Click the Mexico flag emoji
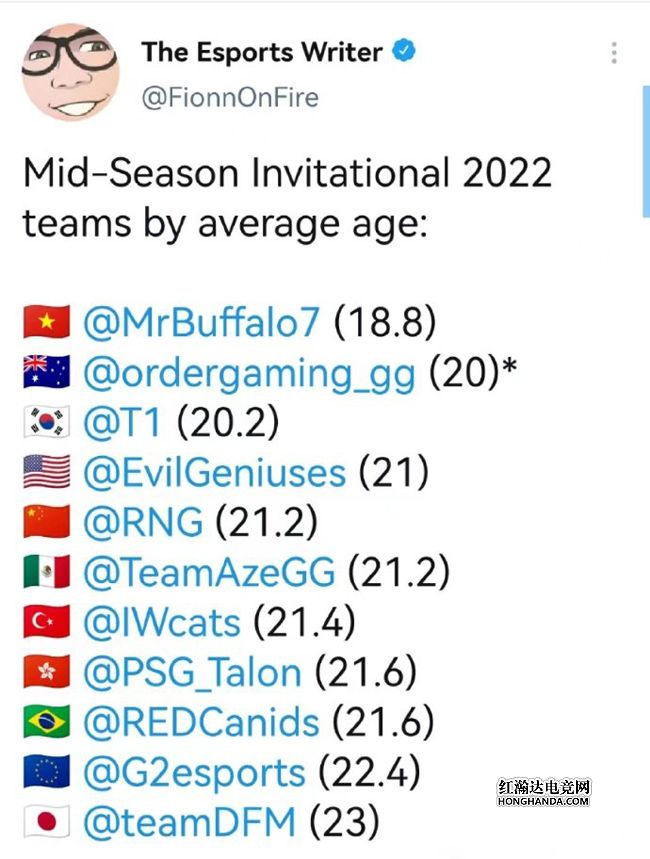The image size is (650, 859). pos(46,572)
